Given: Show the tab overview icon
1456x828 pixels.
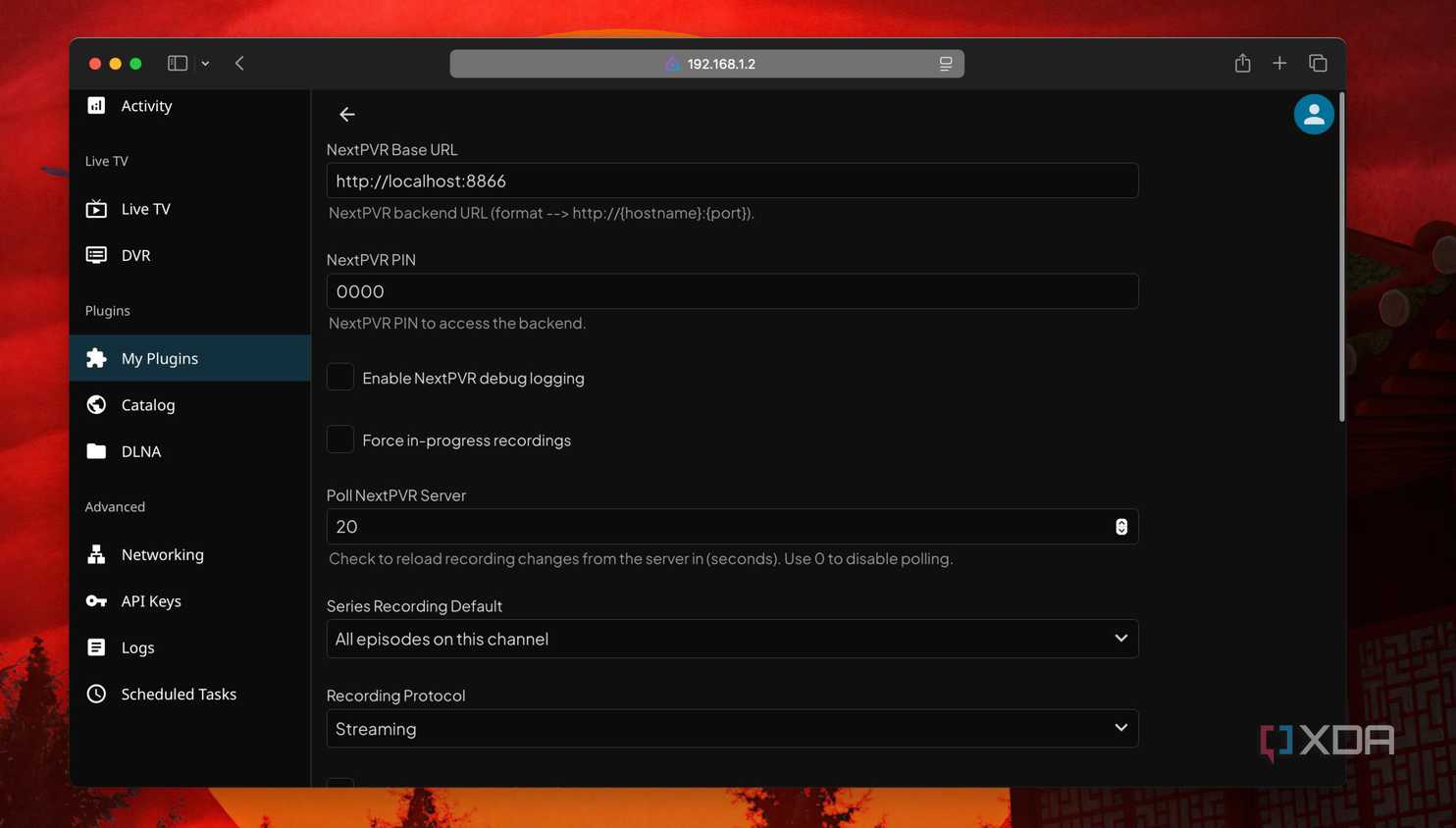Looking at the screenshot, I should click(1318, 63).
